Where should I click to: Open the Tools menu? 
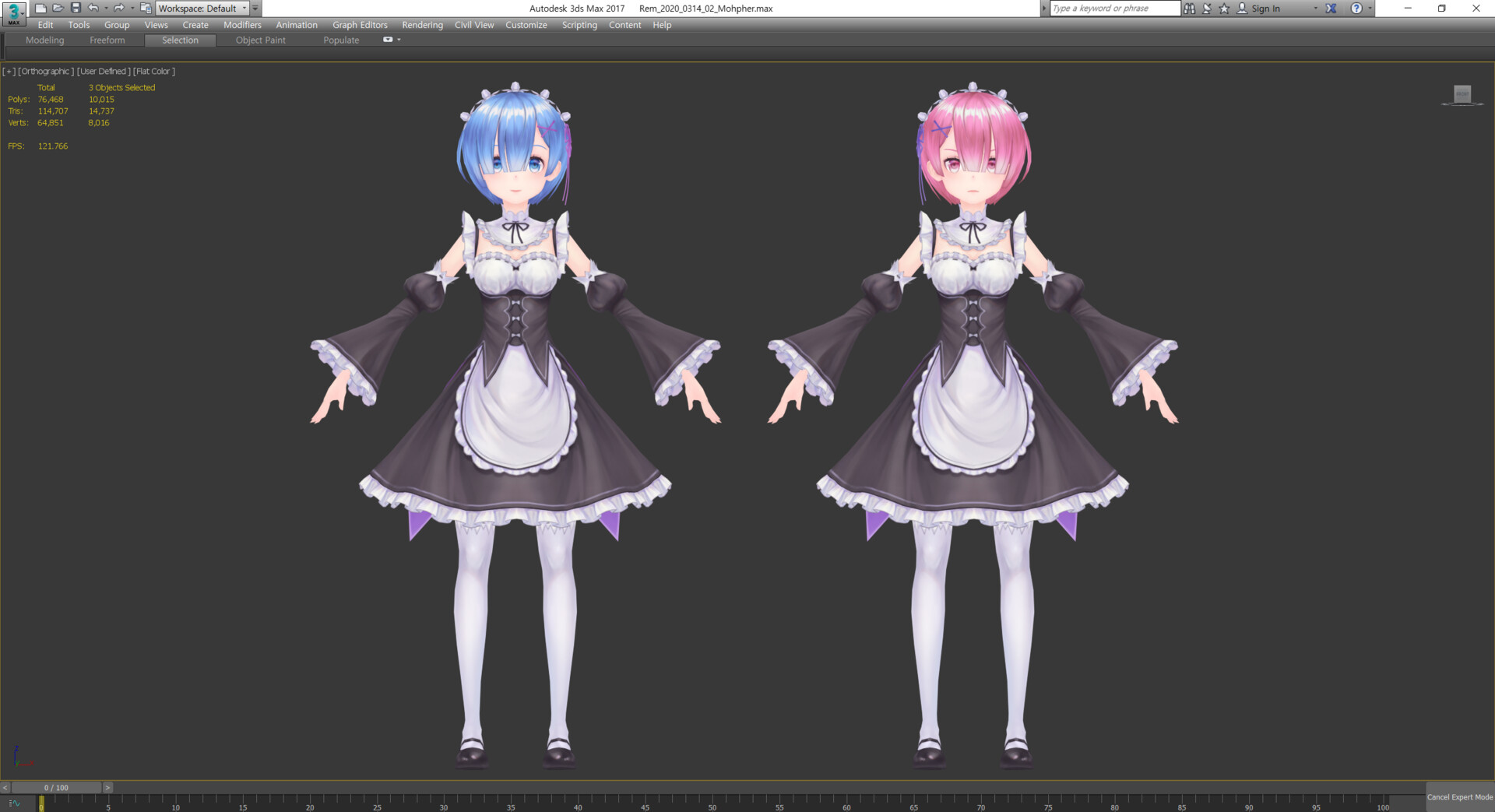79,25
